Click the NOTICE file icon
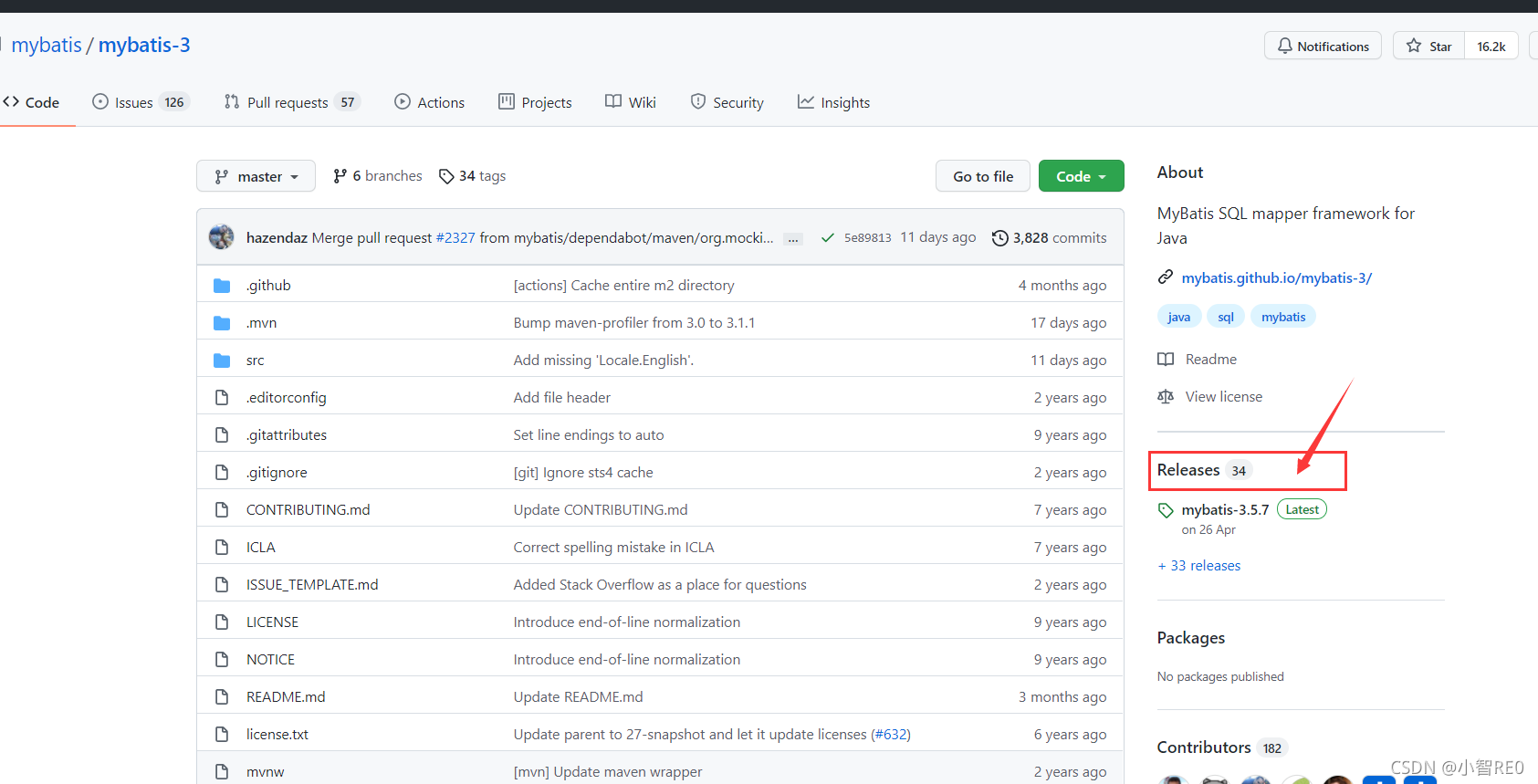Screen dimensions: 1538x784 tap(222, 660)
